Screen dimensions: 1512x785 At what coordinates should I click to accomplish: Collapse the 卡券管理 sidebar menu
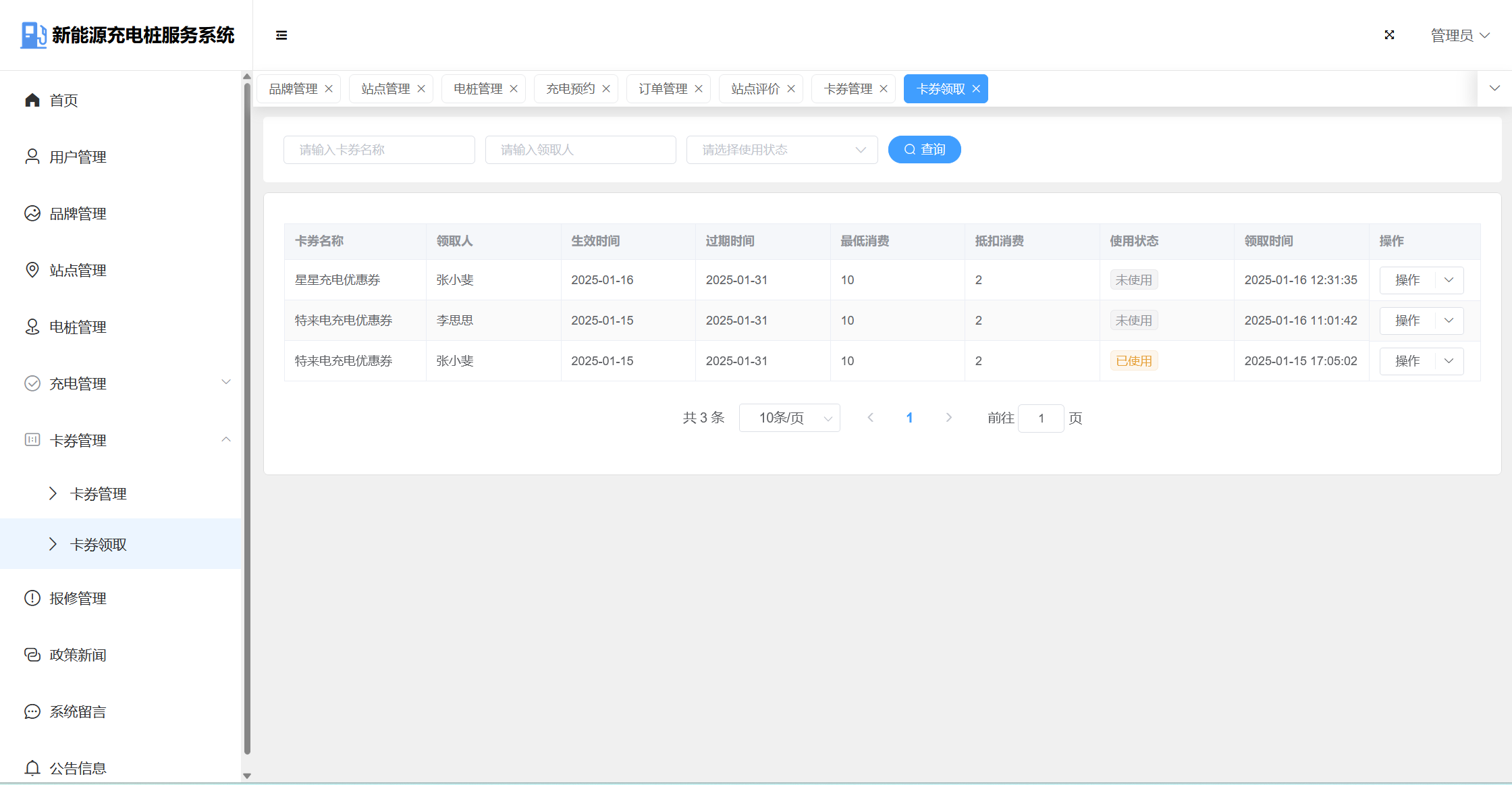point(226,439)
